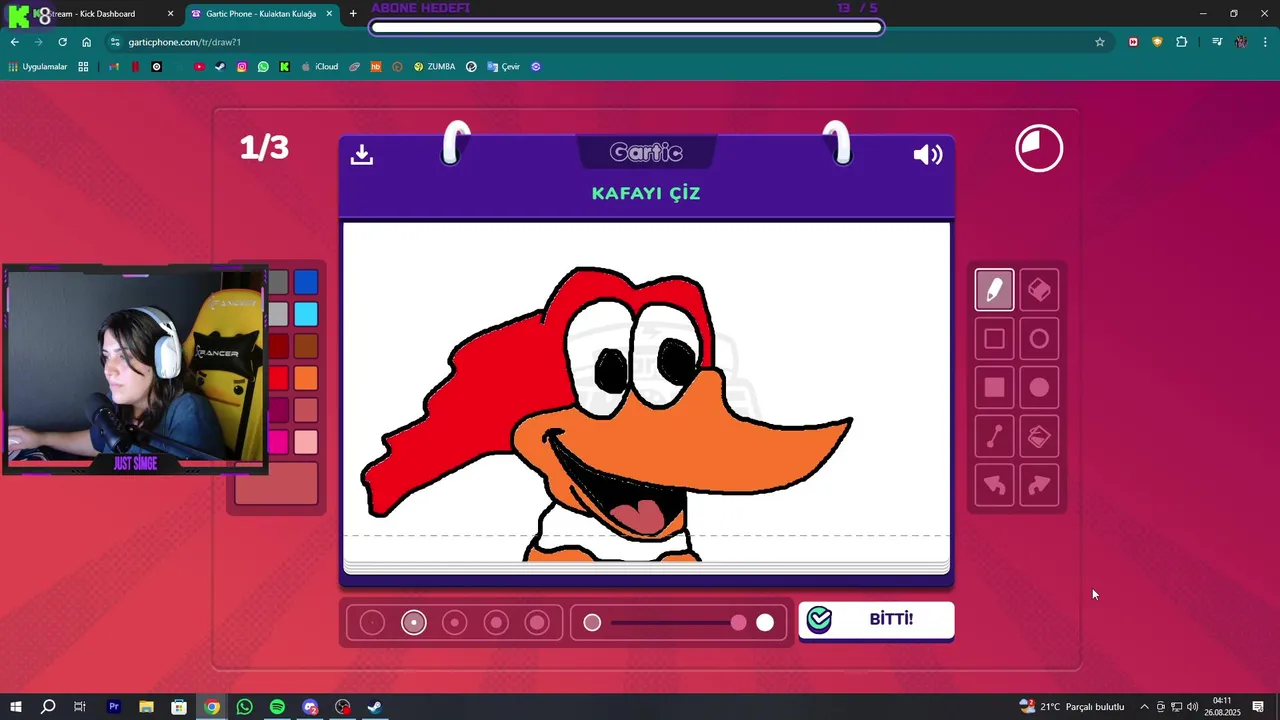Adjust the opacity slider handle
Viewport: 1280px width, 720px height.
click(x=738, y=623)
